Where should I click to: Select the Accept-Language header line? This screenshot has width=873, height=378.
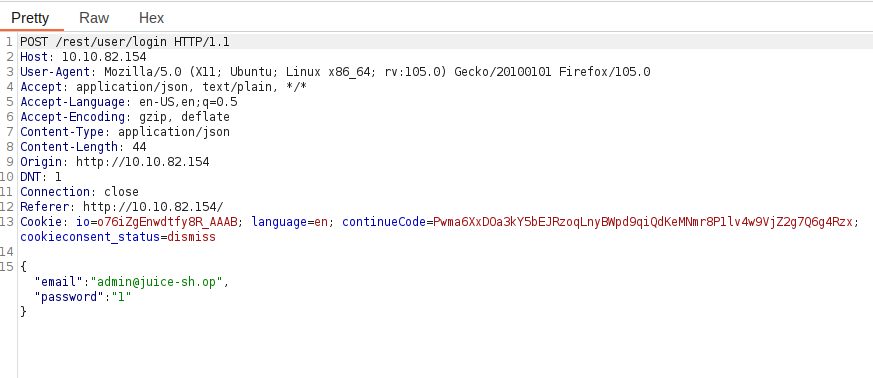pyautogui.click(x=129, y=102)
